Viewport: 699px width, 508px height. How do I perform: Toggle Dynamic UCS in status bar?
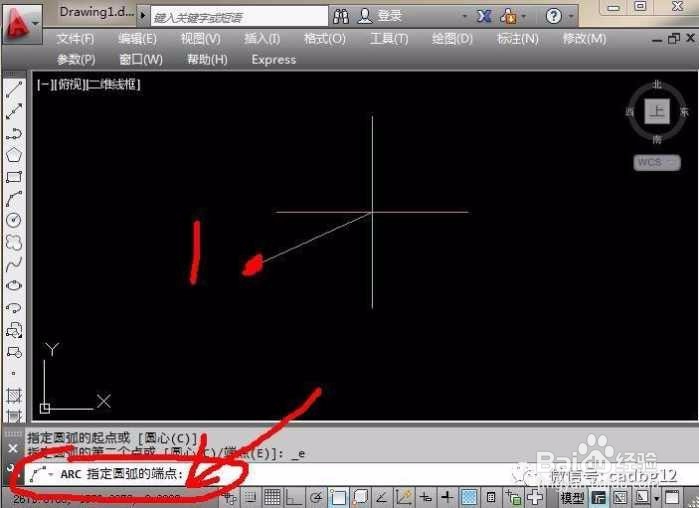403,497
